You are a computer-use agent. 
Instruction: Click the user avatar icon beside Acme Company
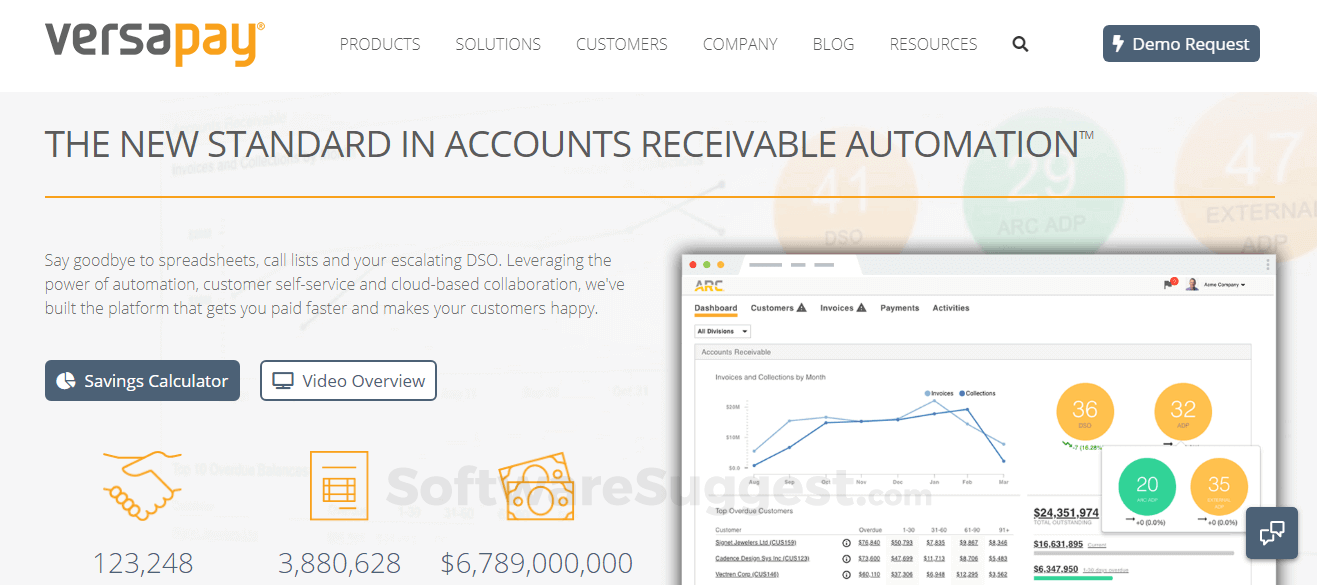pos(1192,285)
